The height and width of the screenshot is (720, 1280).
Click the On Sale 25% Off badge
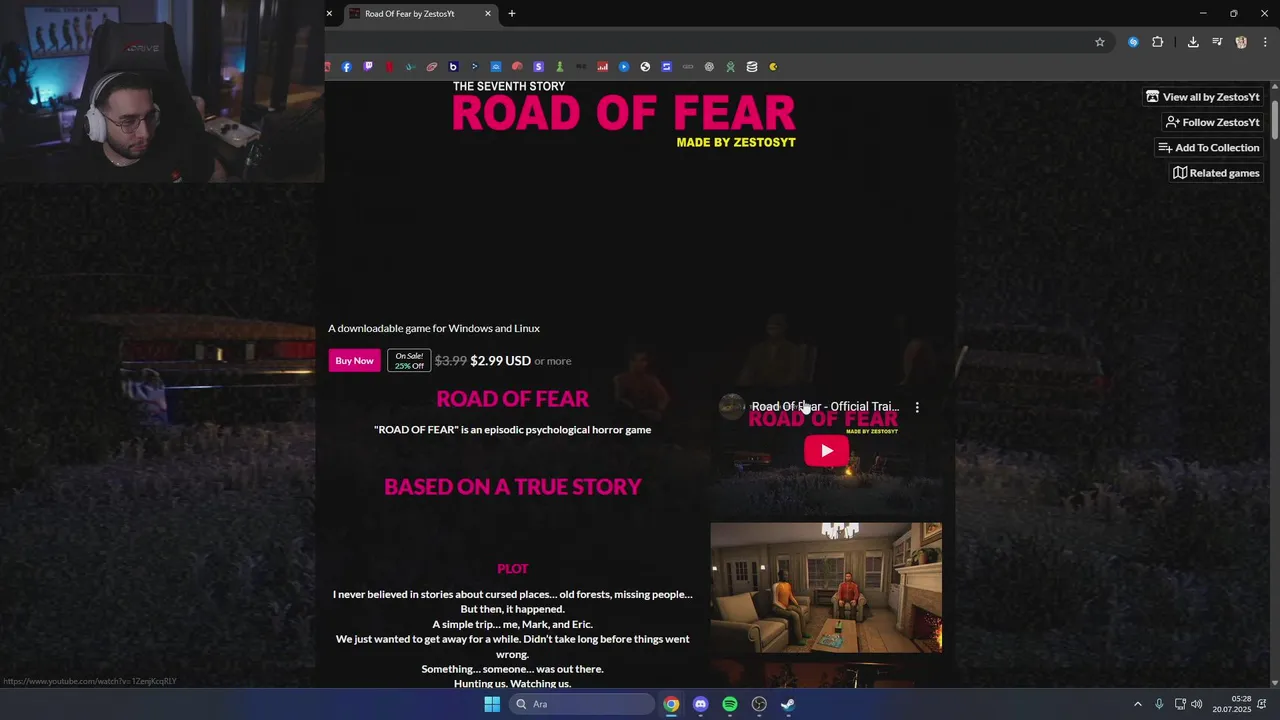point(409,361)
